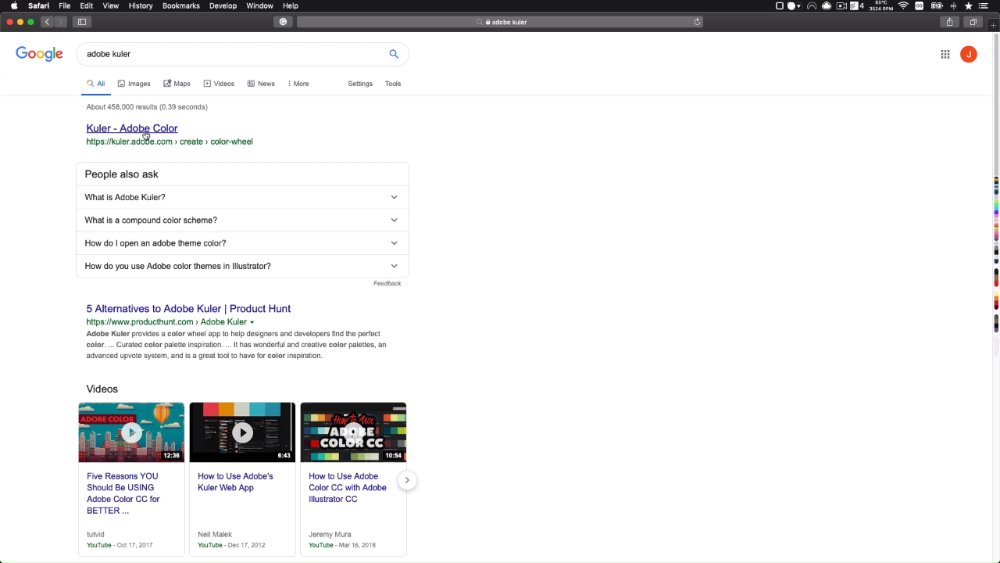Image resolution: width=1000 pixels, height=563 pixels.
Task: Open the View menu
Action: tap(110, 6)
